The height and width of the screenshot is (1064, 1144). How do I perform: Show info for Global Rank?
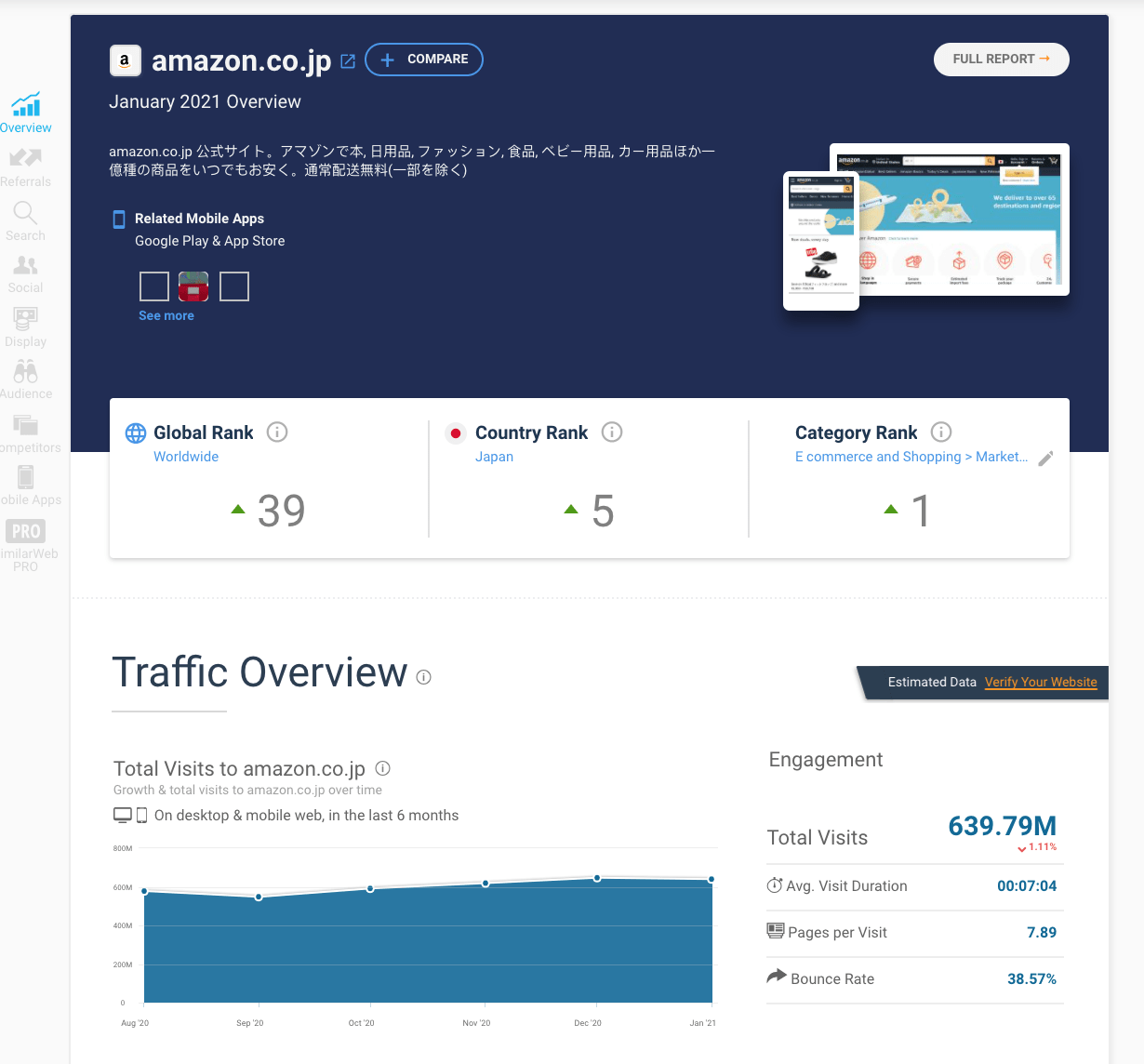click(x=277, y=432)
